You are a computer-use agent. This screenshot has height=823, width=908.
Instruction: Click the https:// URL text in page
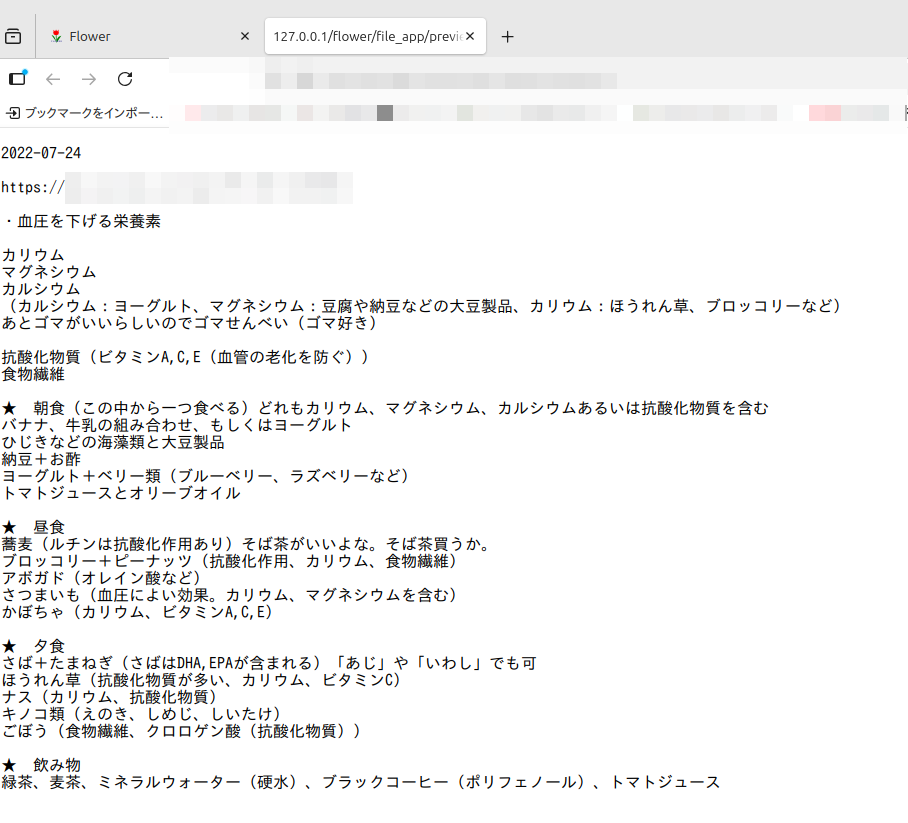pyautogui.click(x=32, y=187)
